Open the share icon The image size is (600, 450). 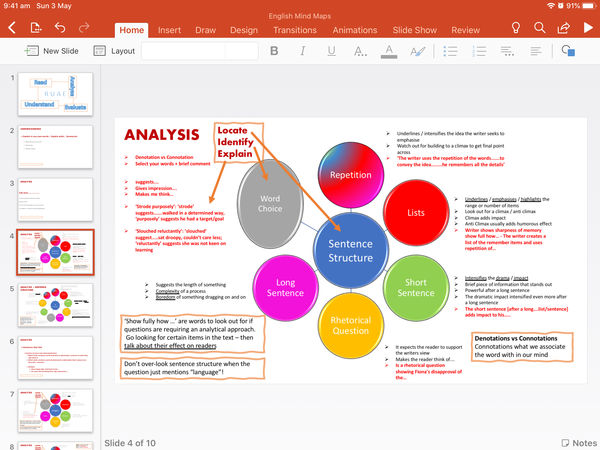click(x=564, y=28)
